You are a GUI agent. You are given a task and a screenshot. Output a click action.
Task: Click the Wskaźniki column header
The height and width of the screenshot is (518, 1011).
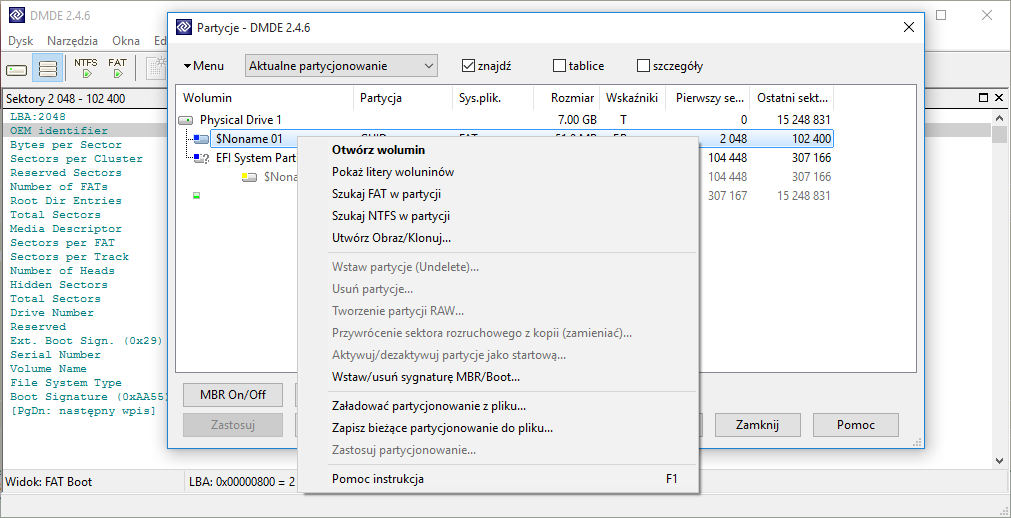[633, 98]
